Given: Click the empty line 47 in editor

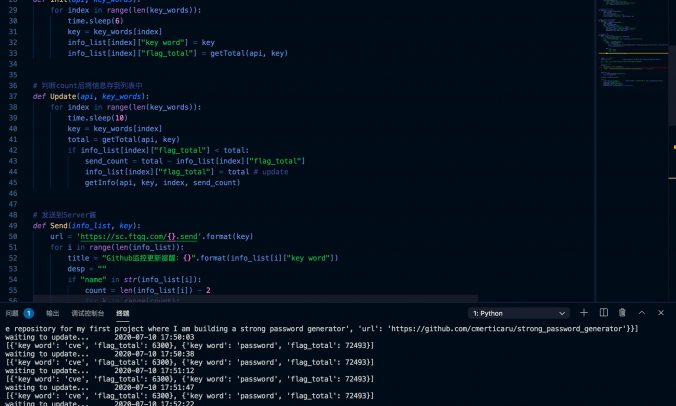Looking at the screenshot, I should pyautogui.click(x=200, y=204).
